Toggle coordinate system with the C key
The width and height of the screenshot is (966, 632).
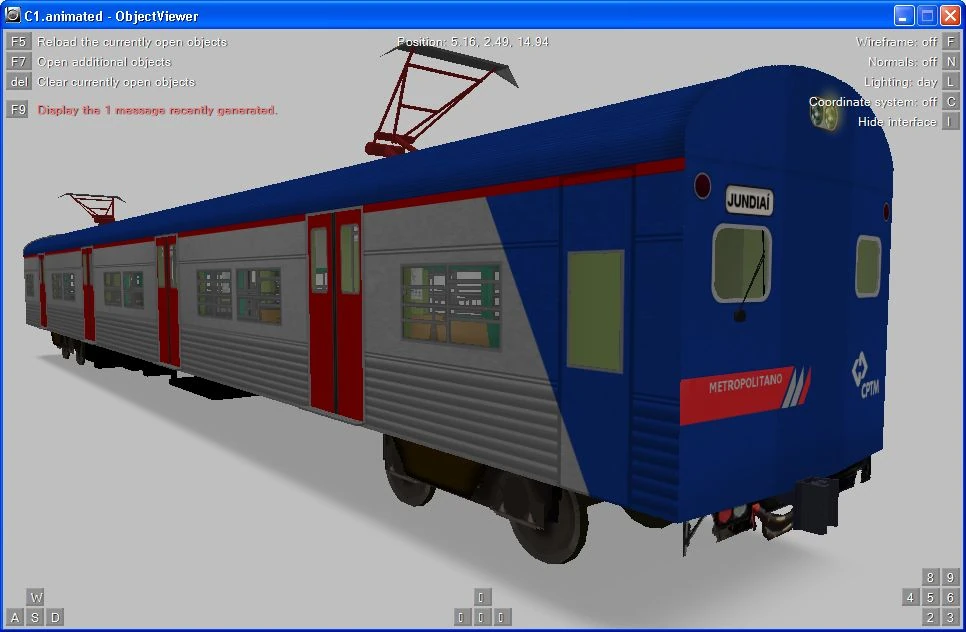[951, 102]
